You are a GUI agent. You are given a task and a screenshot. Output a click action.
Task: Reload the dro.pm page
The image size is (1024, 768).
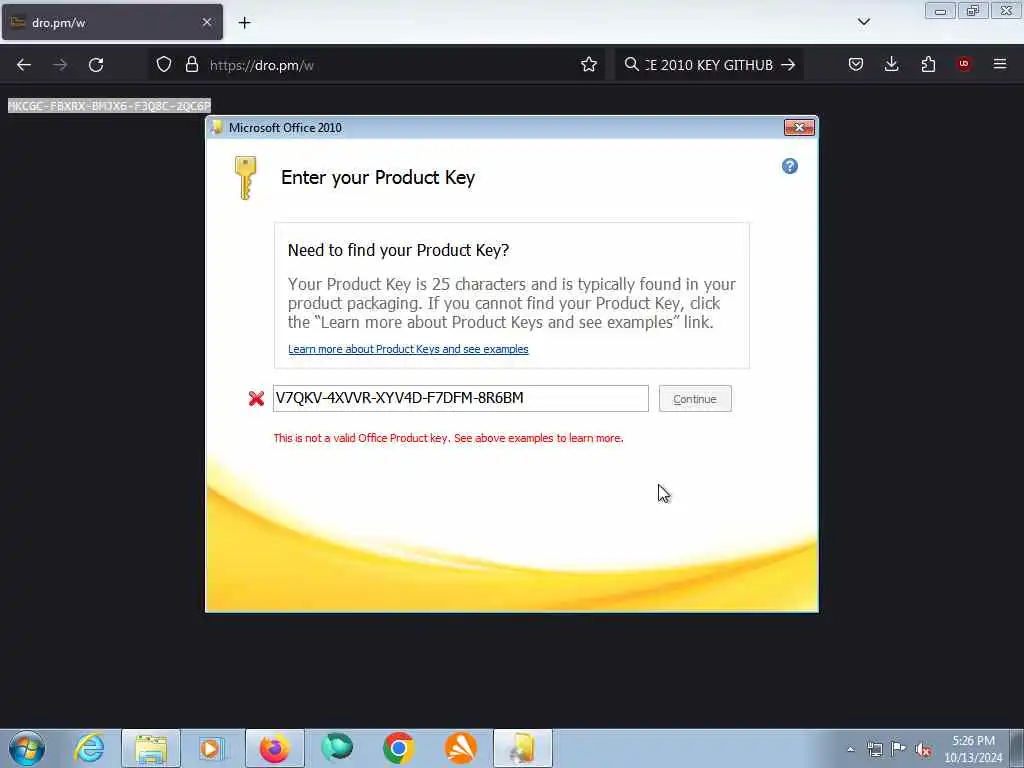(x=96, y=65)
